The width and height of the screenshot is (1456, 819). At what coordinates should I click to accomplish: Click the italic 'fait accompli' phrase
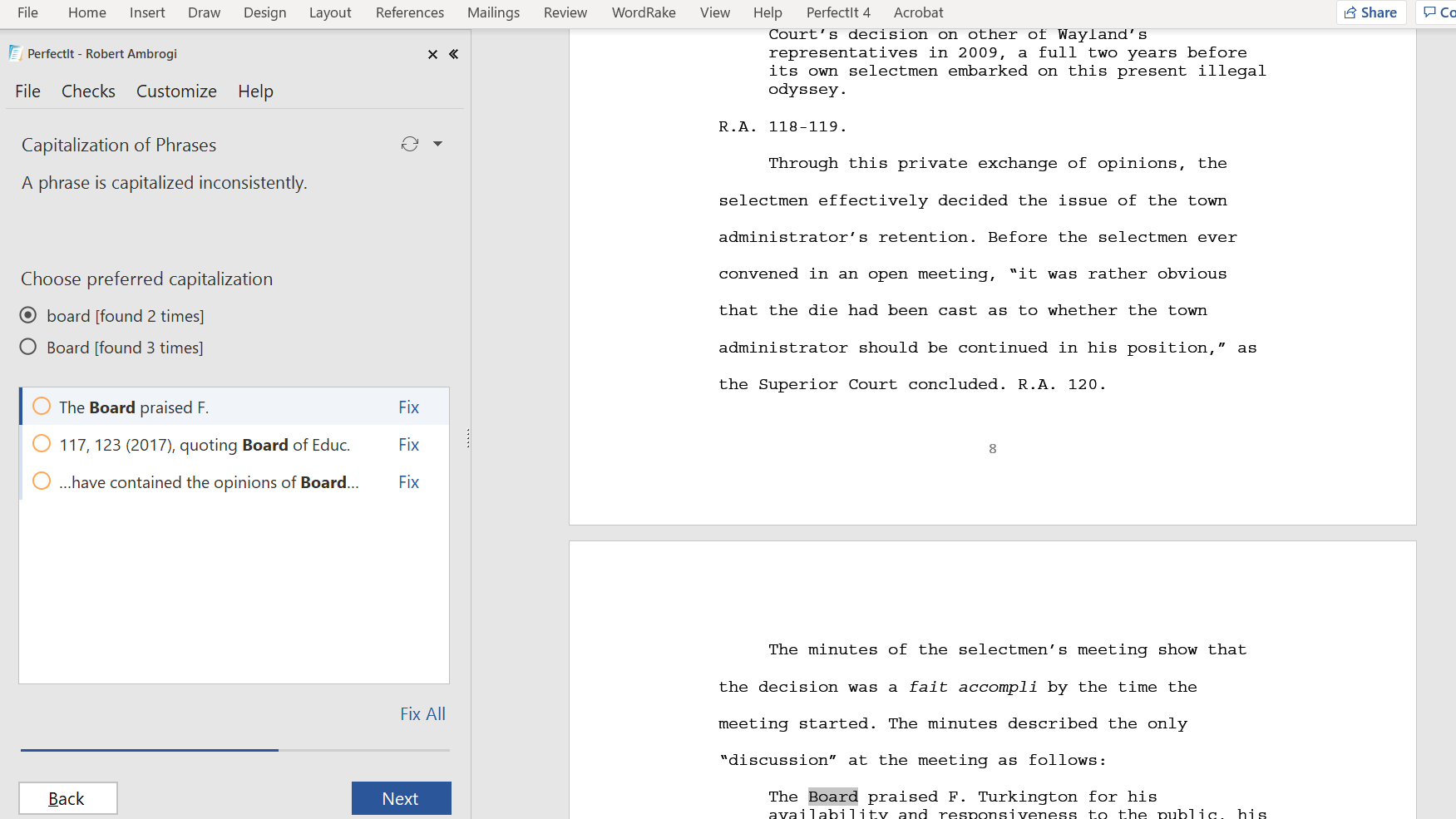pos(972,687)
